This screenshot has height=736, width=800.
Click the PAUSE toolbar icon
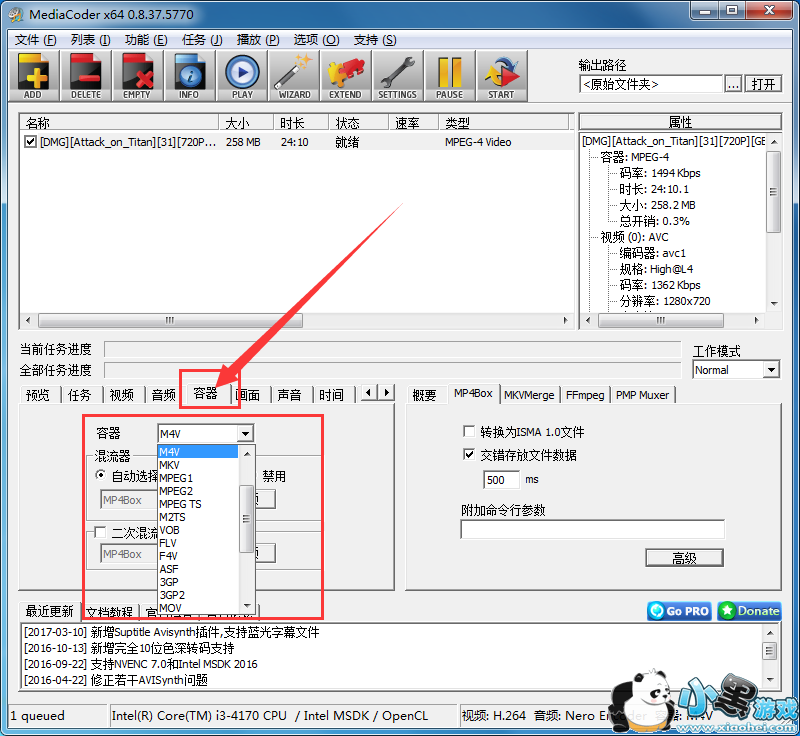(x=449, y=76)
